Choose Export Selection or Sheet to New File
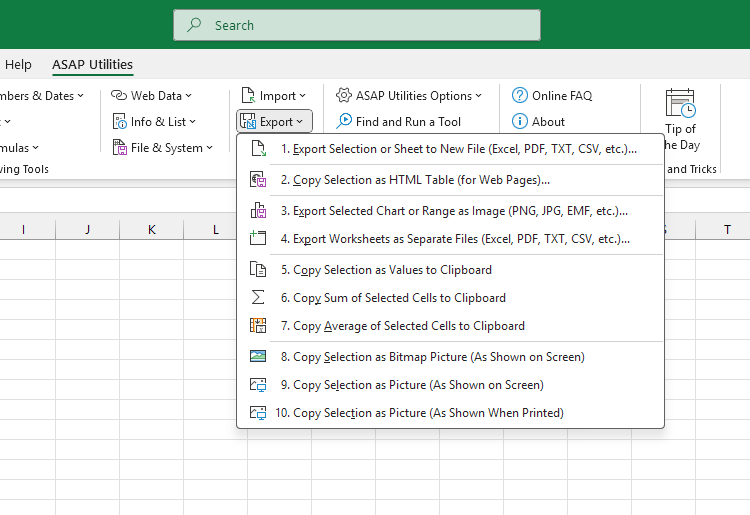The image size is (750, 515). point(451,149)
